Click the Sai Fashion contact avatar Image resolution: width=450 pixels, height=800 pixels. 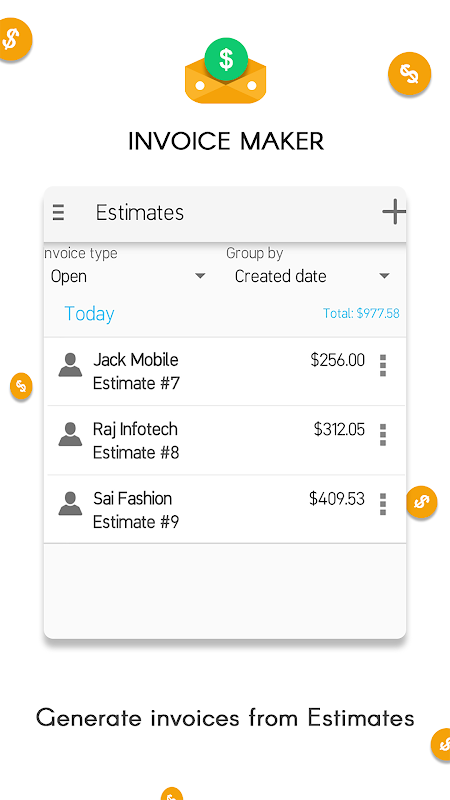click(70, 504)
